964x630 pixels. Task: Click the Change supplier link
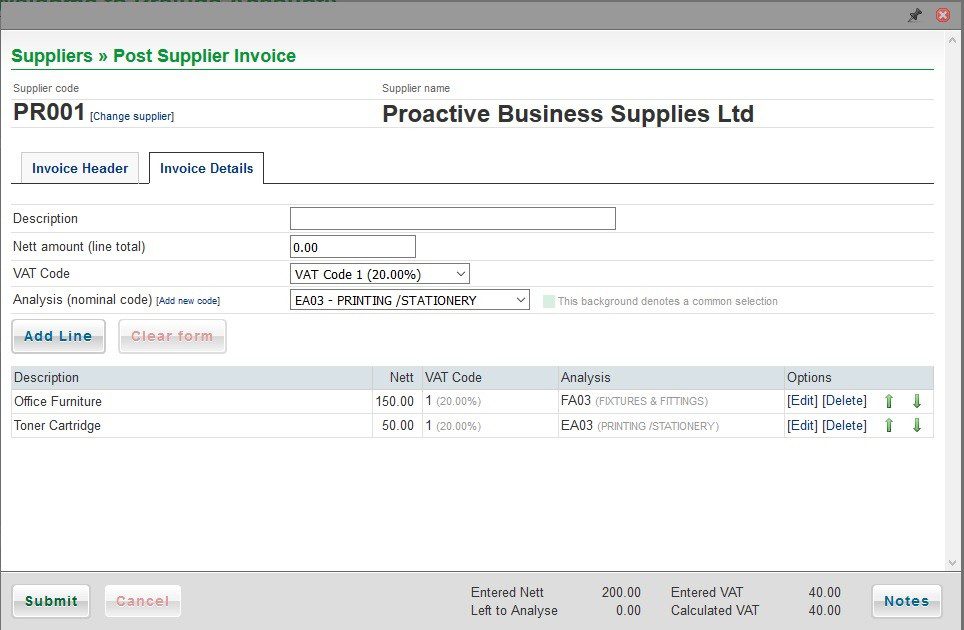point(132,116)
